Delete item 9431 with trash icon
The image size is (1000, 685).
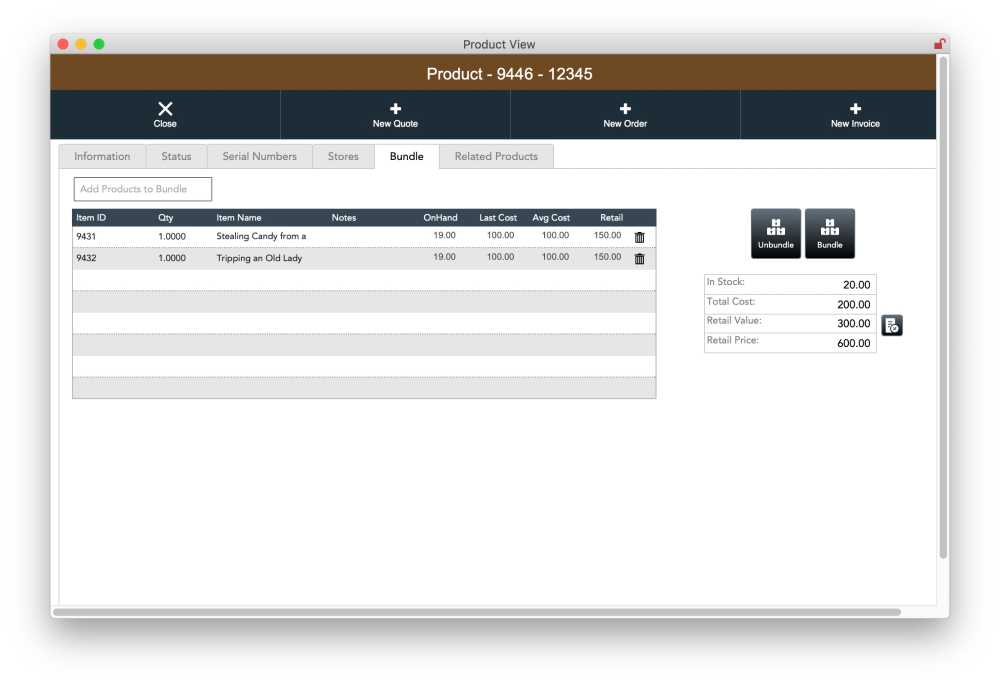tap(640, 237)
